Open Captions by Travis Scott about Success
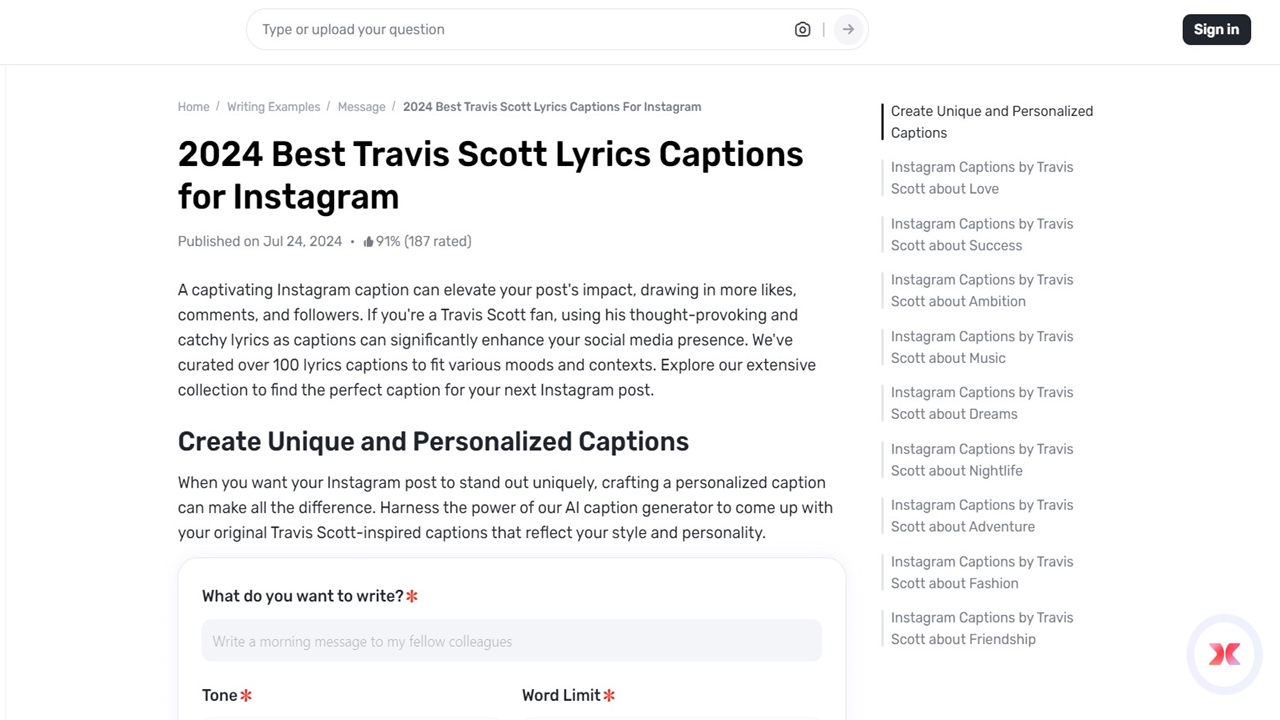1280x720 pixels. pos(981,234)
